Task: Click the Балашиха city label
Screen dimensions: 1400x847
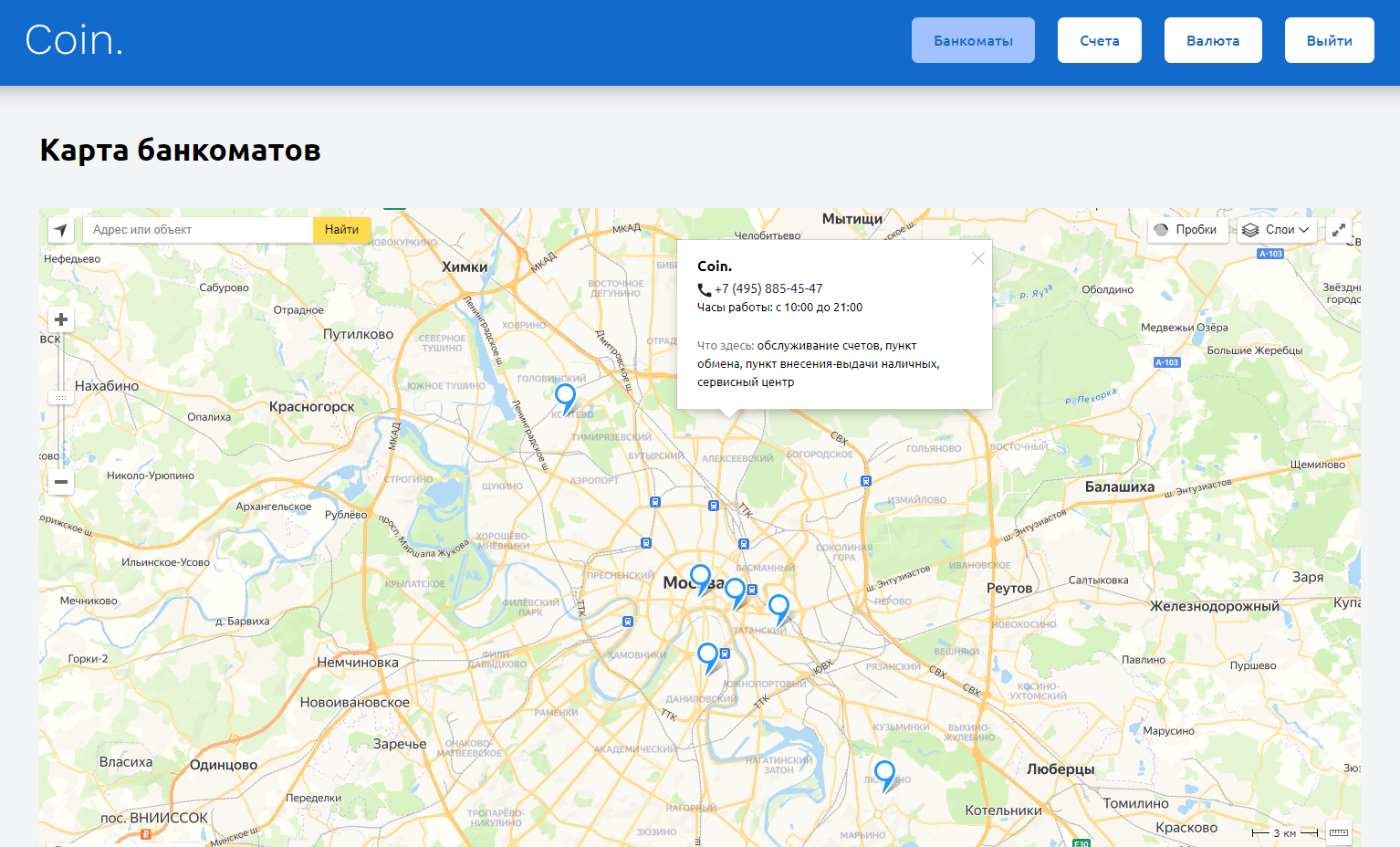Action: [1120, 487]
